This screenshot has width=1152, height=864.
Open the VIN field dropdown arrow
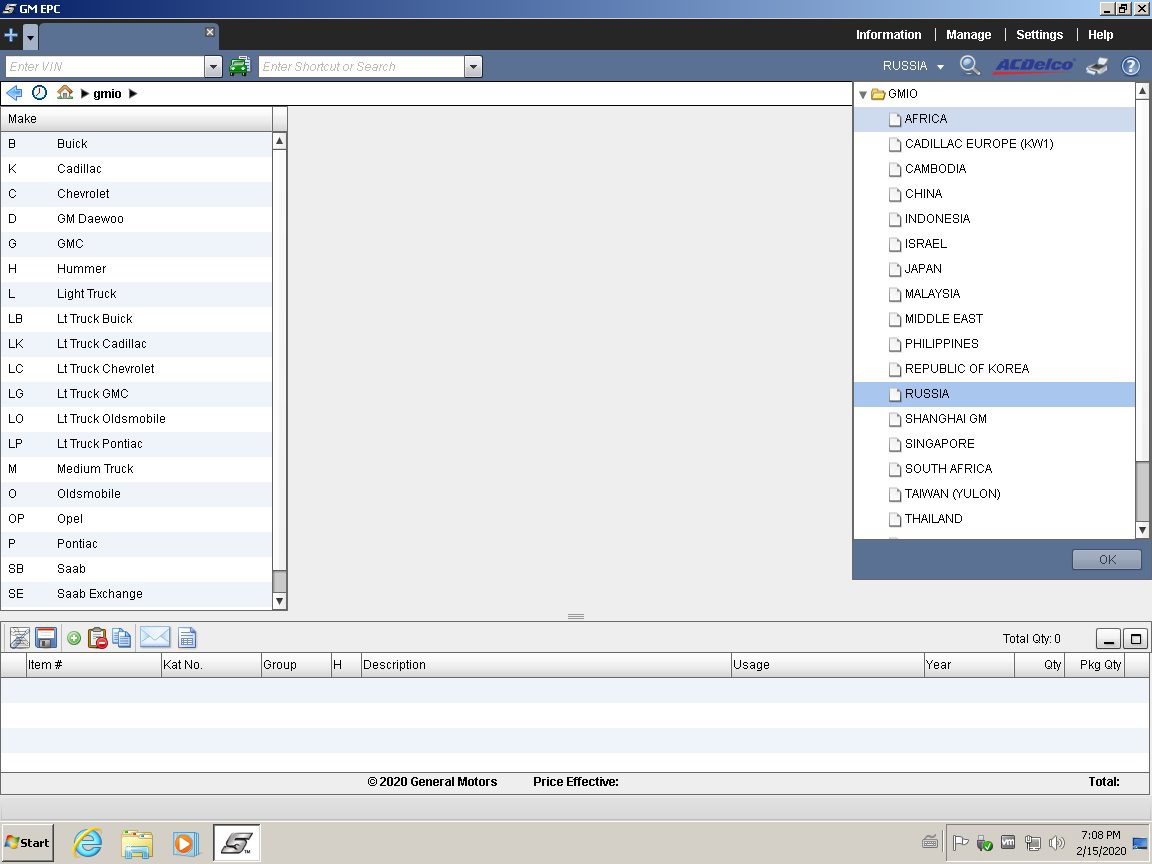click(213, 67)
